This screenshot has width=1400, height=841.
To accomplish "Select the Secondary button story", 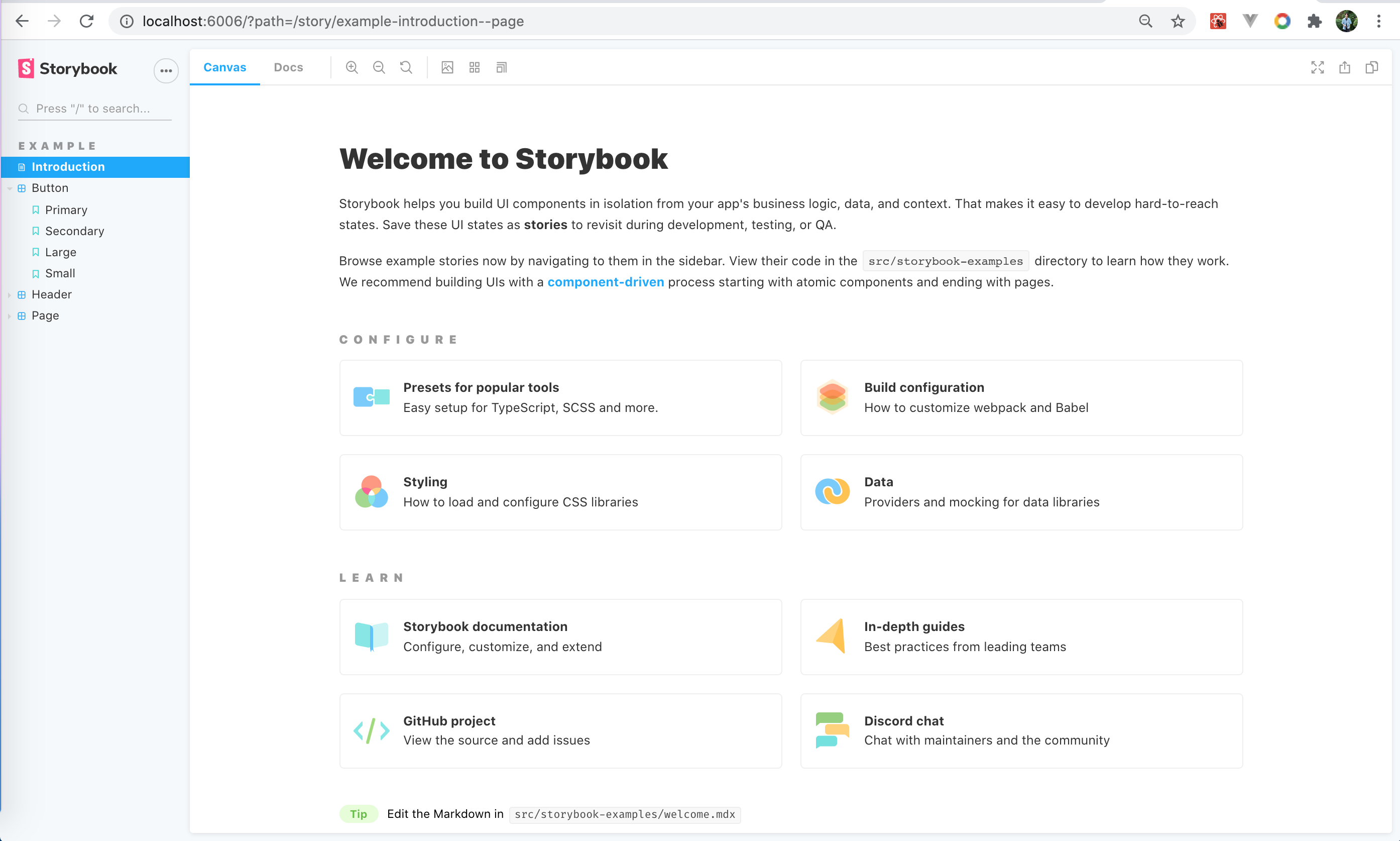I will click(75, 231).
